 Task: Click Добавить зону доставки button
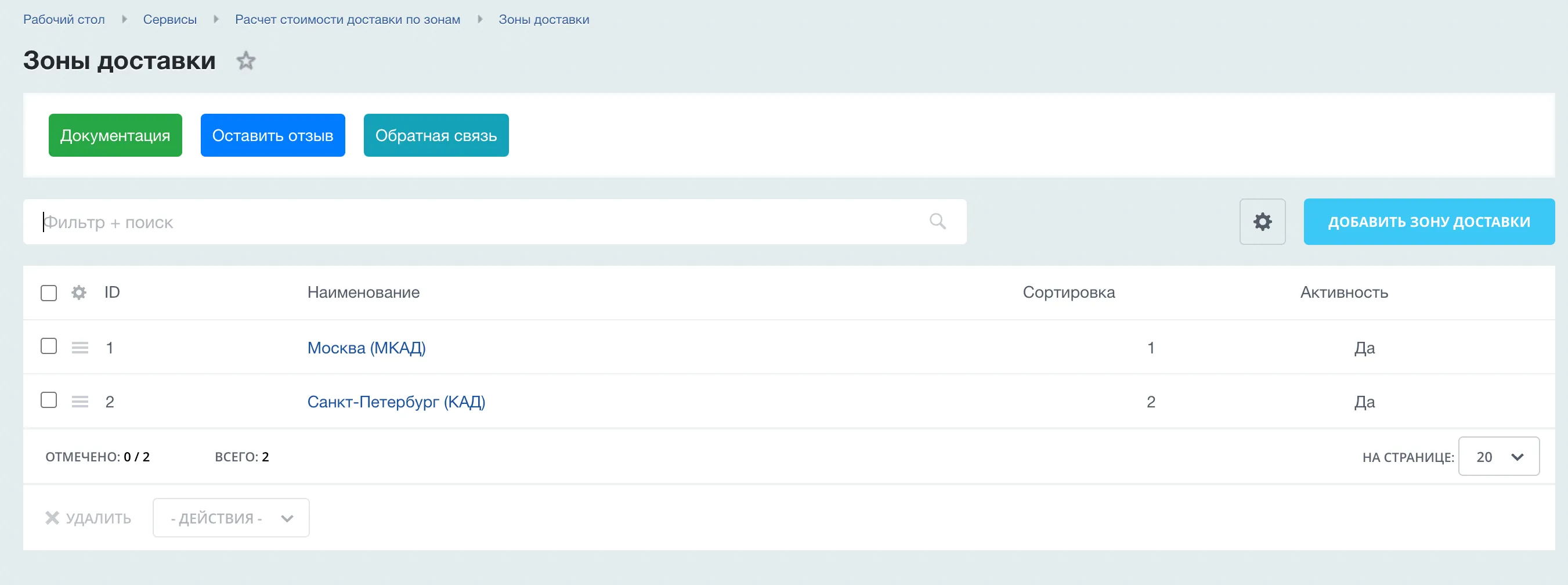point(1429,222)
